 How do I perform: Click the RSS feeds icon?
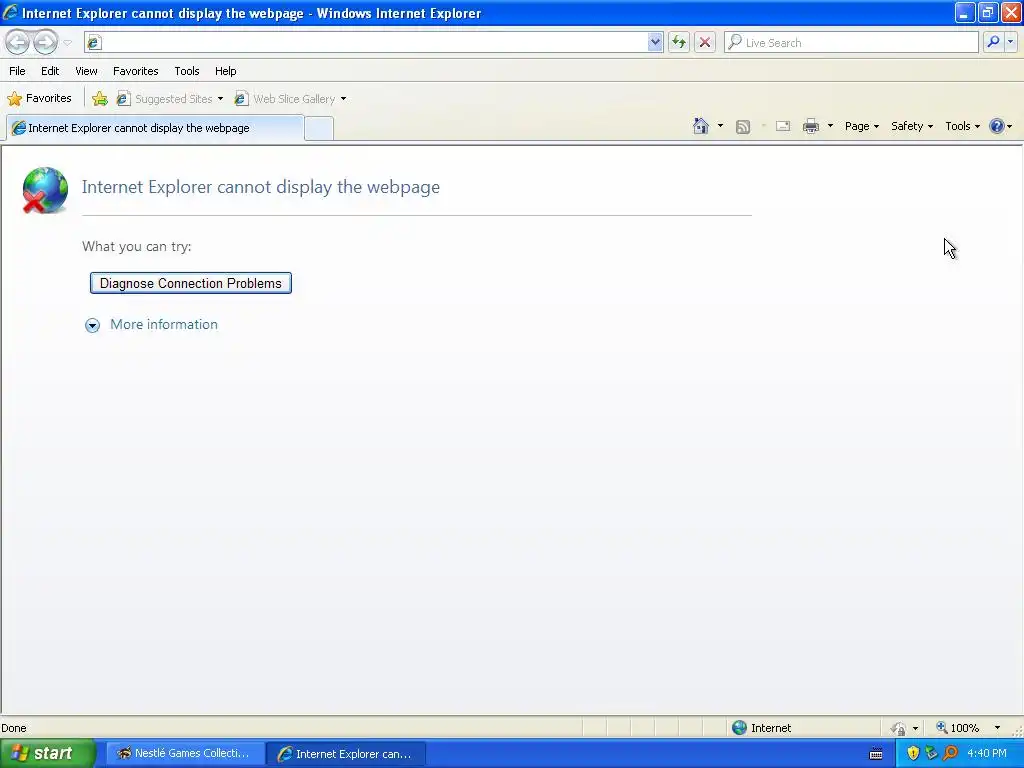tap(743, 127)
